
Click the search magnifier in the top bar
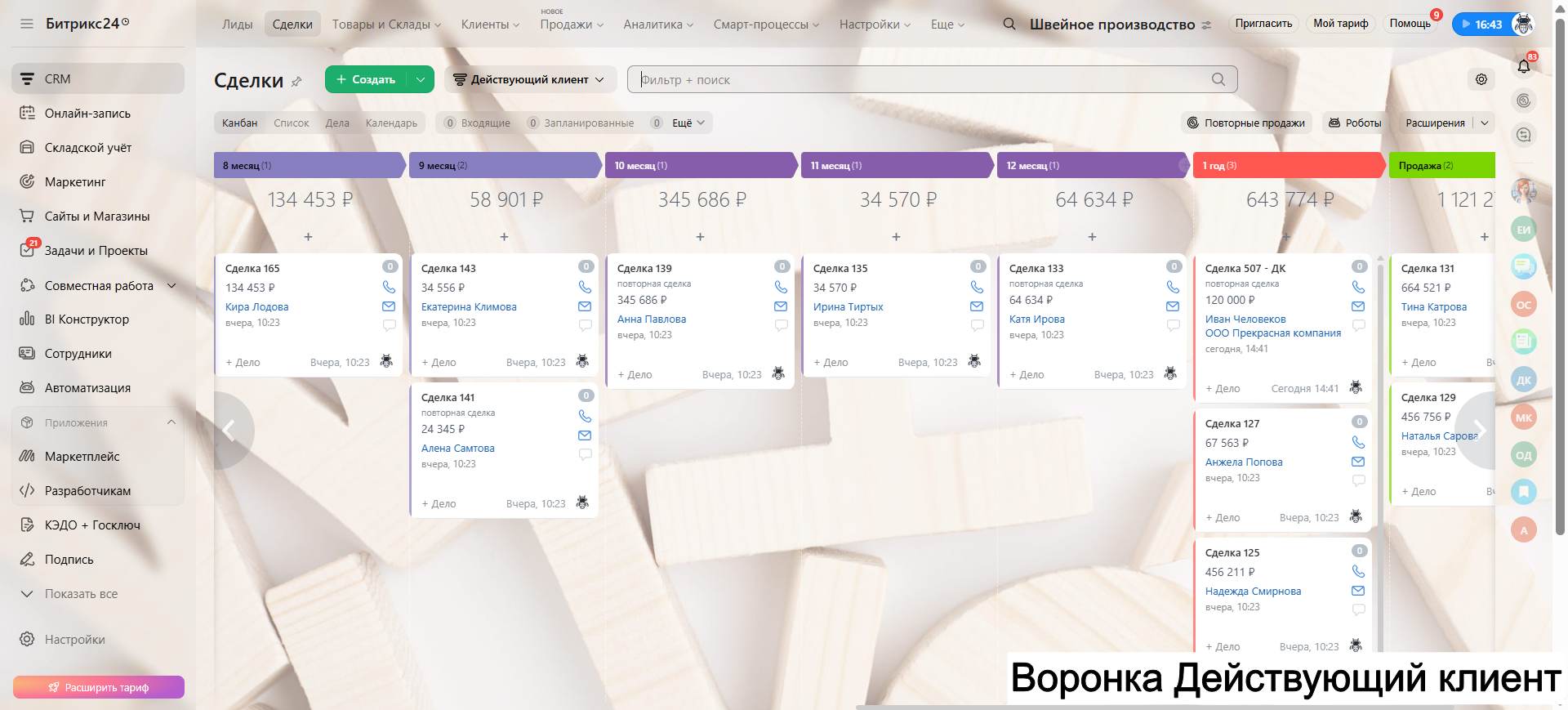click(1009, 24)
